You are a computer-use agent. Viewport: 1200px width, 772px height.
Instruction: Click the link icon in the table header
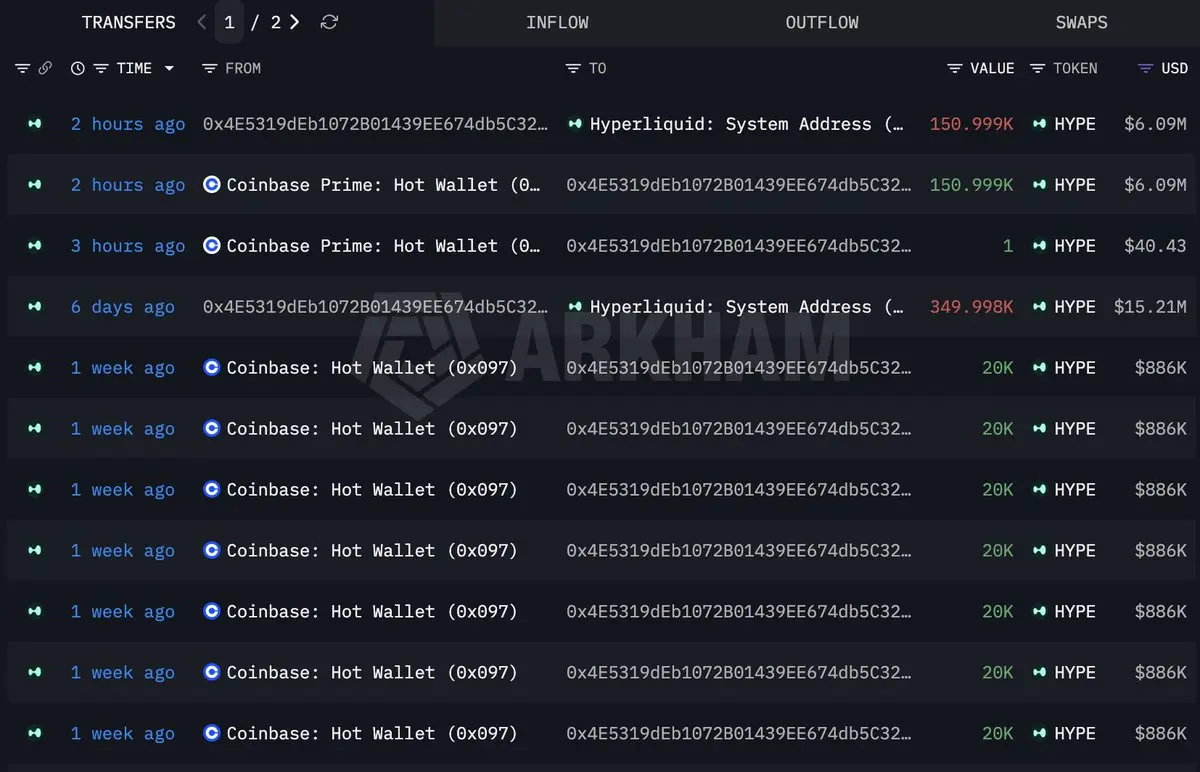tap(45, 68)
